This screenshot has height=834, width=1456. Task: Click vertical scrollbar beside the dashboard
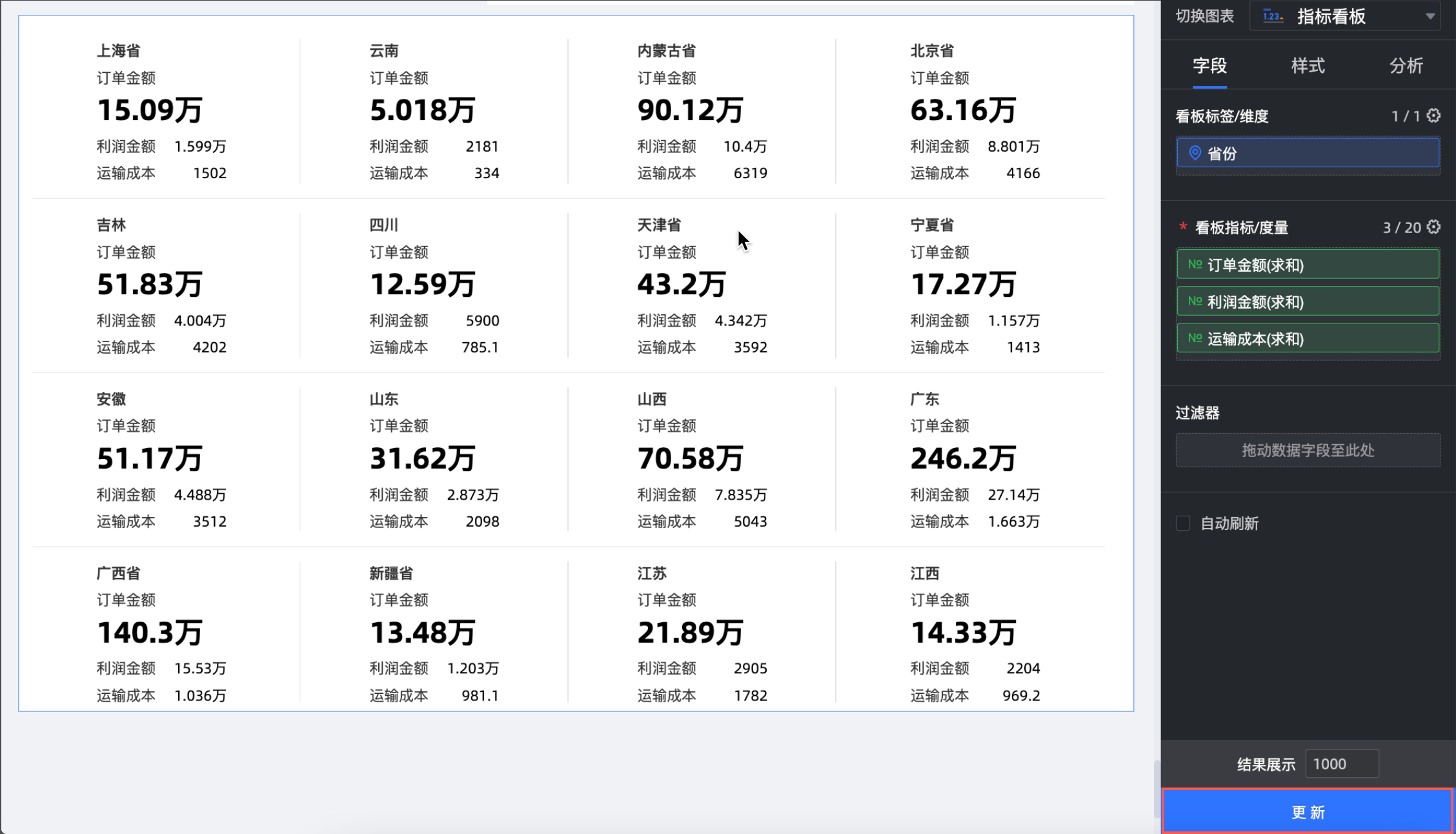coord(1157,789)
